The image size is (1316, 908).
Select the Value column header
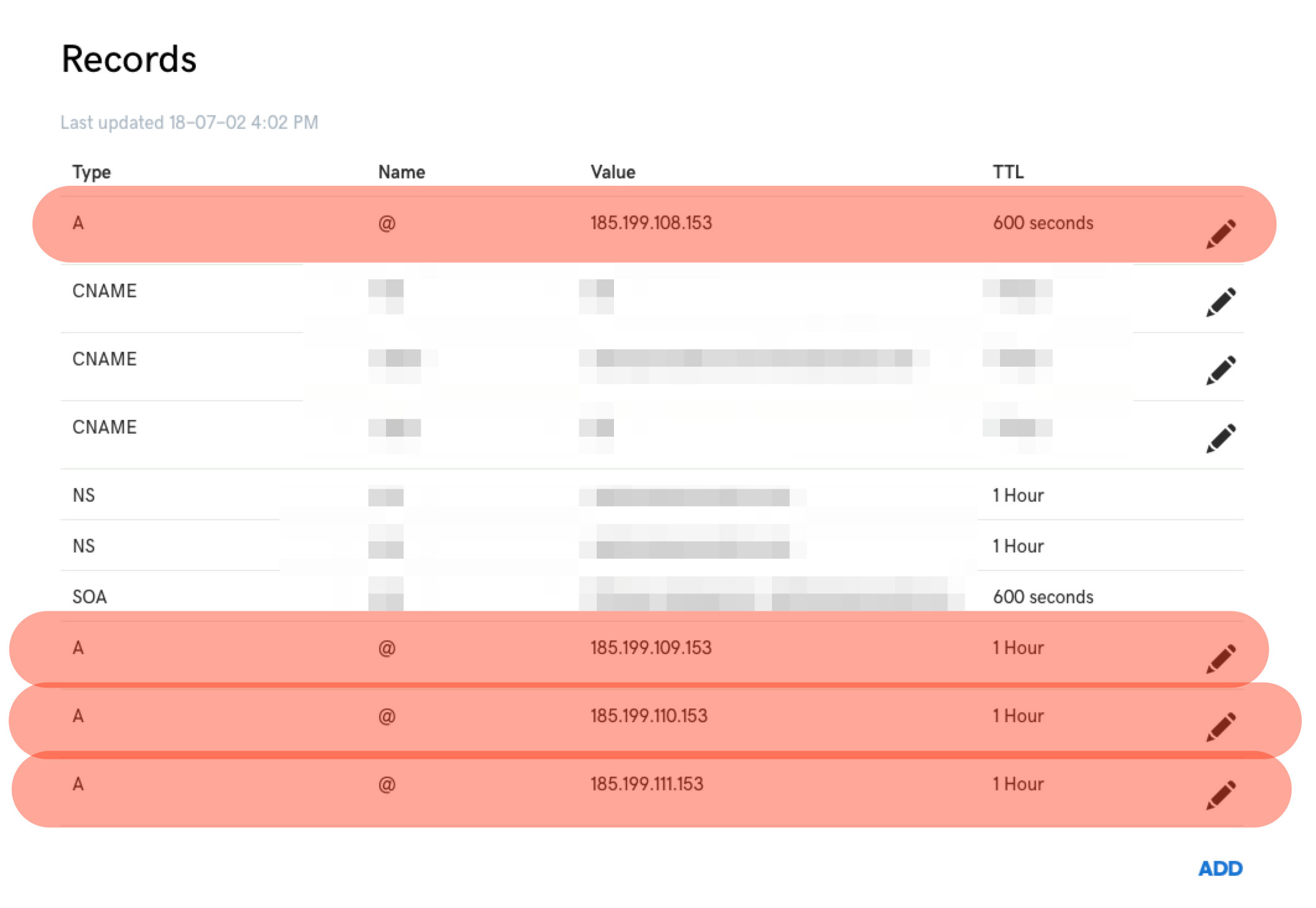613,172
